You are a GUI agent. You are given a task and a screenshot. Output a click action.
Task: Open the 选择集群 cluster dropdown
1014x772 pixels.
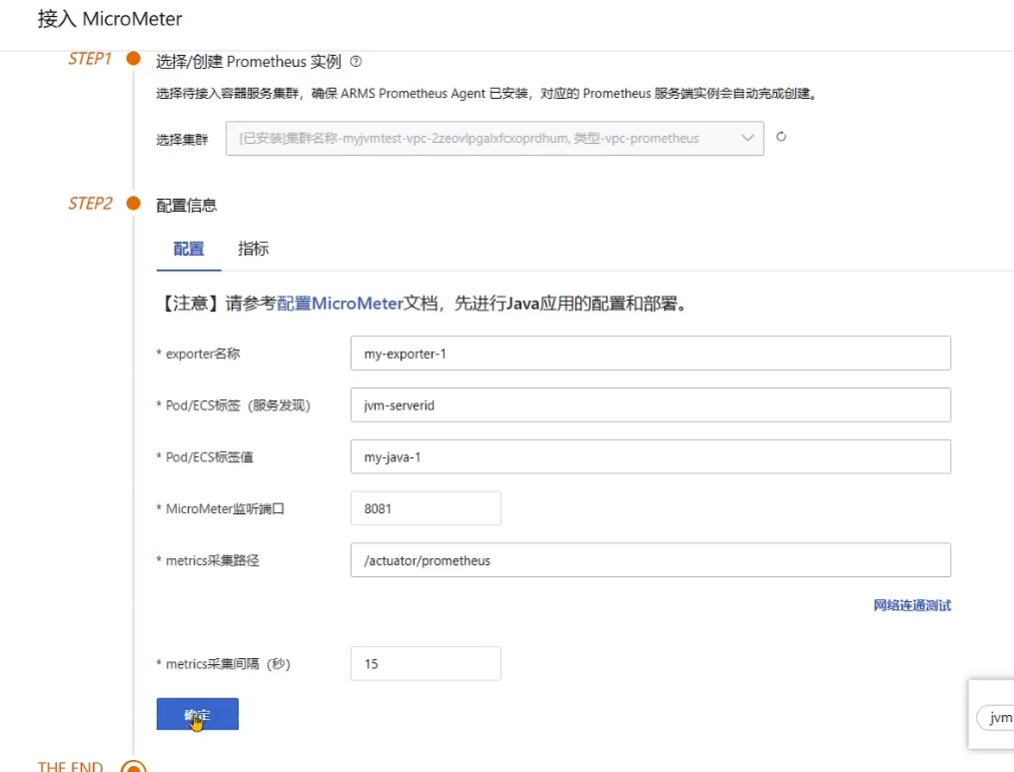coord(494,138)
